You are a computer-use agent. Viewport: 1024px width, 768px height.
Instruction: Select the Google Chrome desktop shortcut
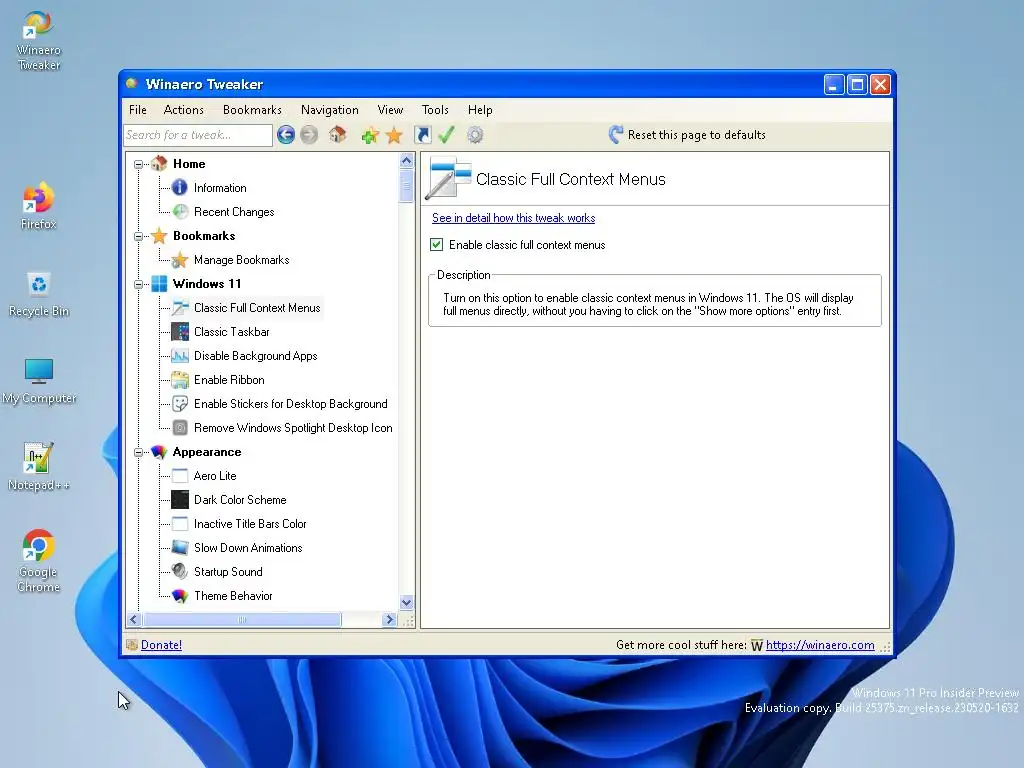coord(39,562)
